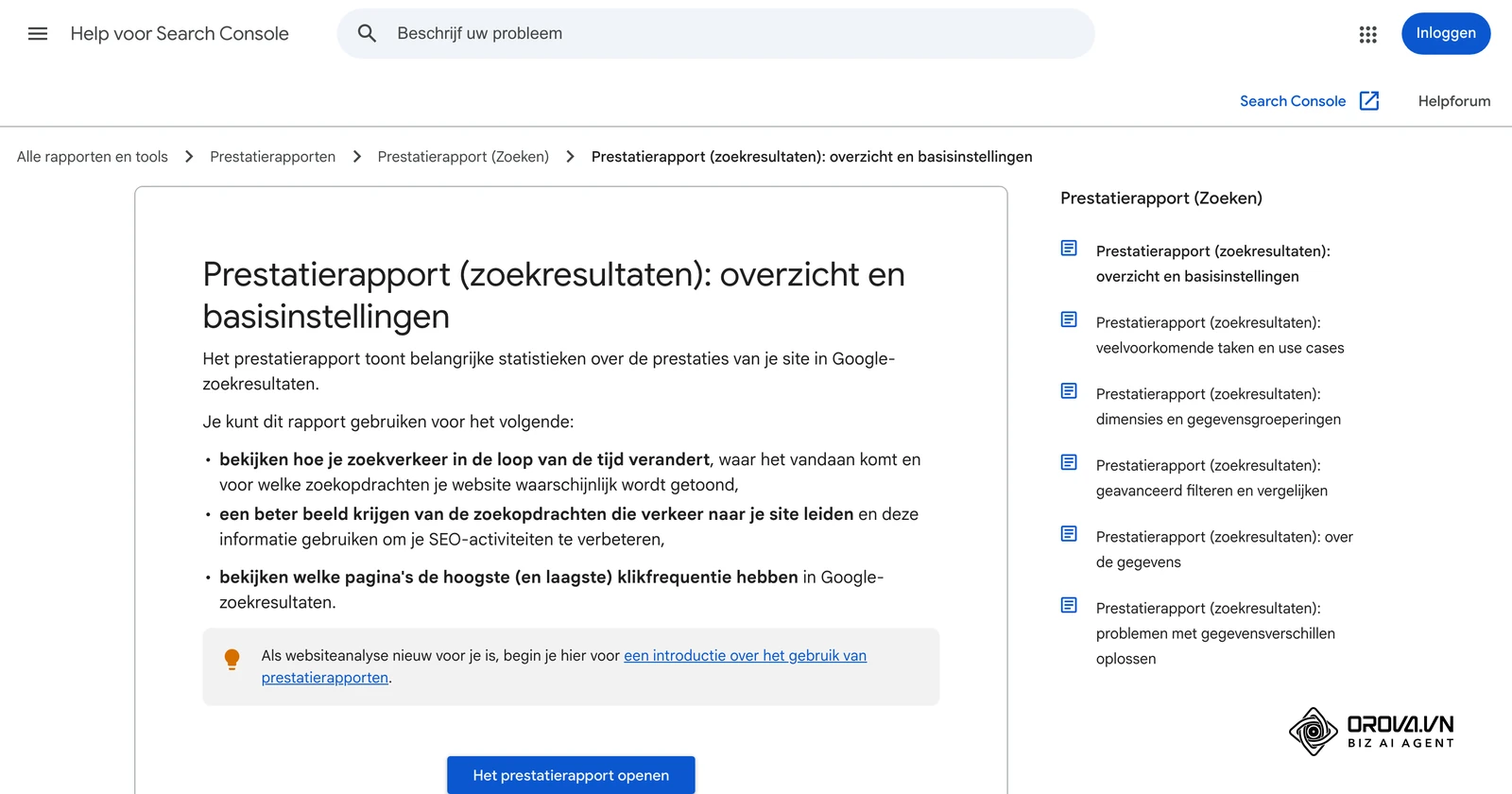Navigate to 'Prestatierapport (Zoeken)' breadcrumb
This screenshot has width=1512, height=794.
tap(463, 157)
